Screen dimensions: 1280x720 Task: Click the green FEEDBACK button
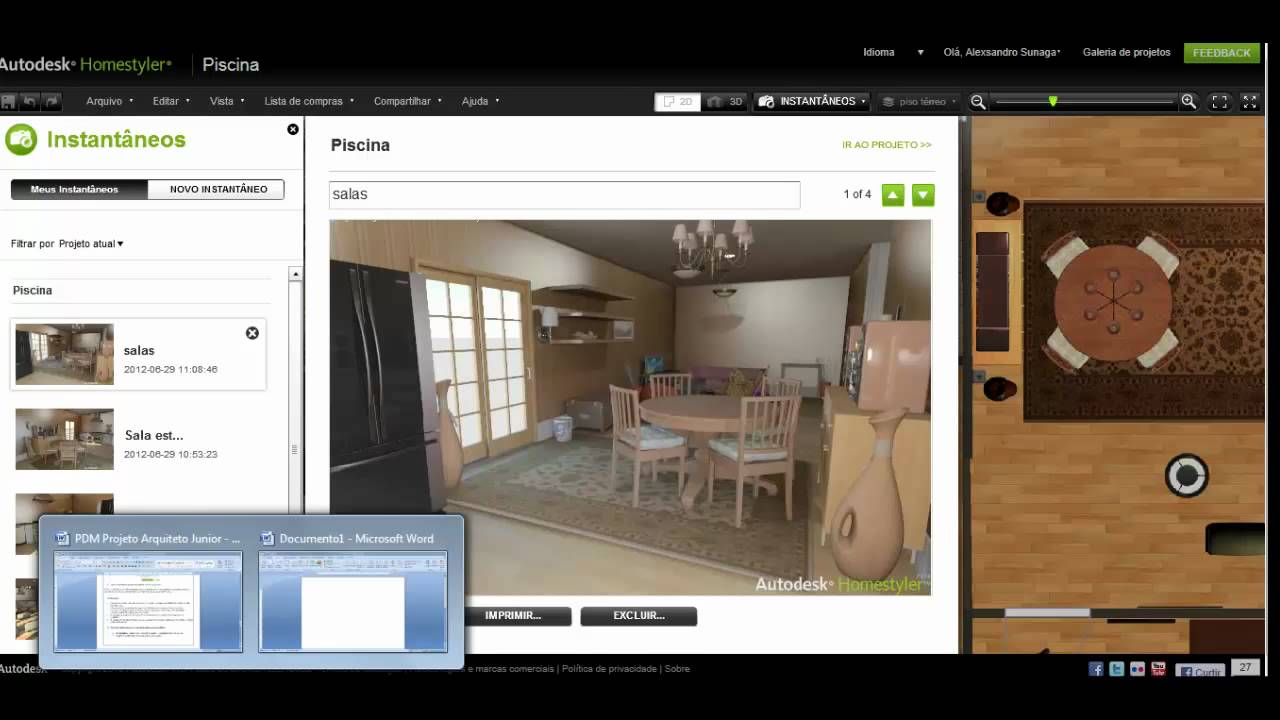point(1221,52)
